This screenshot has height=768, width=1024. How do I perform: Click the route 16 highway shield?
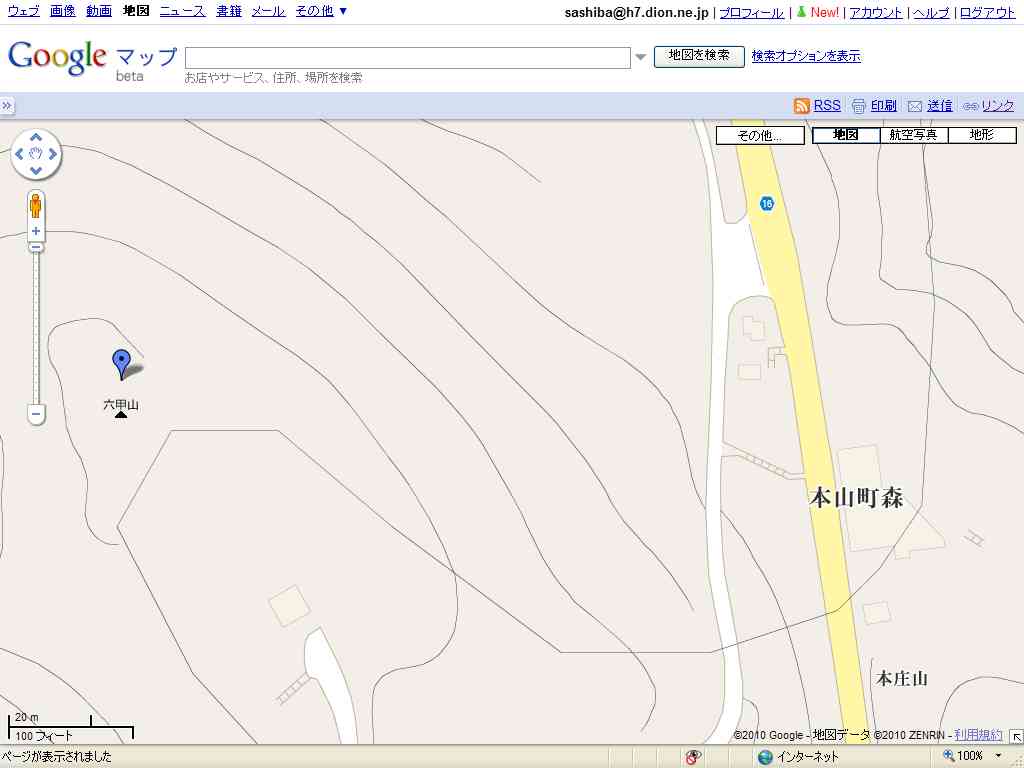766,203
